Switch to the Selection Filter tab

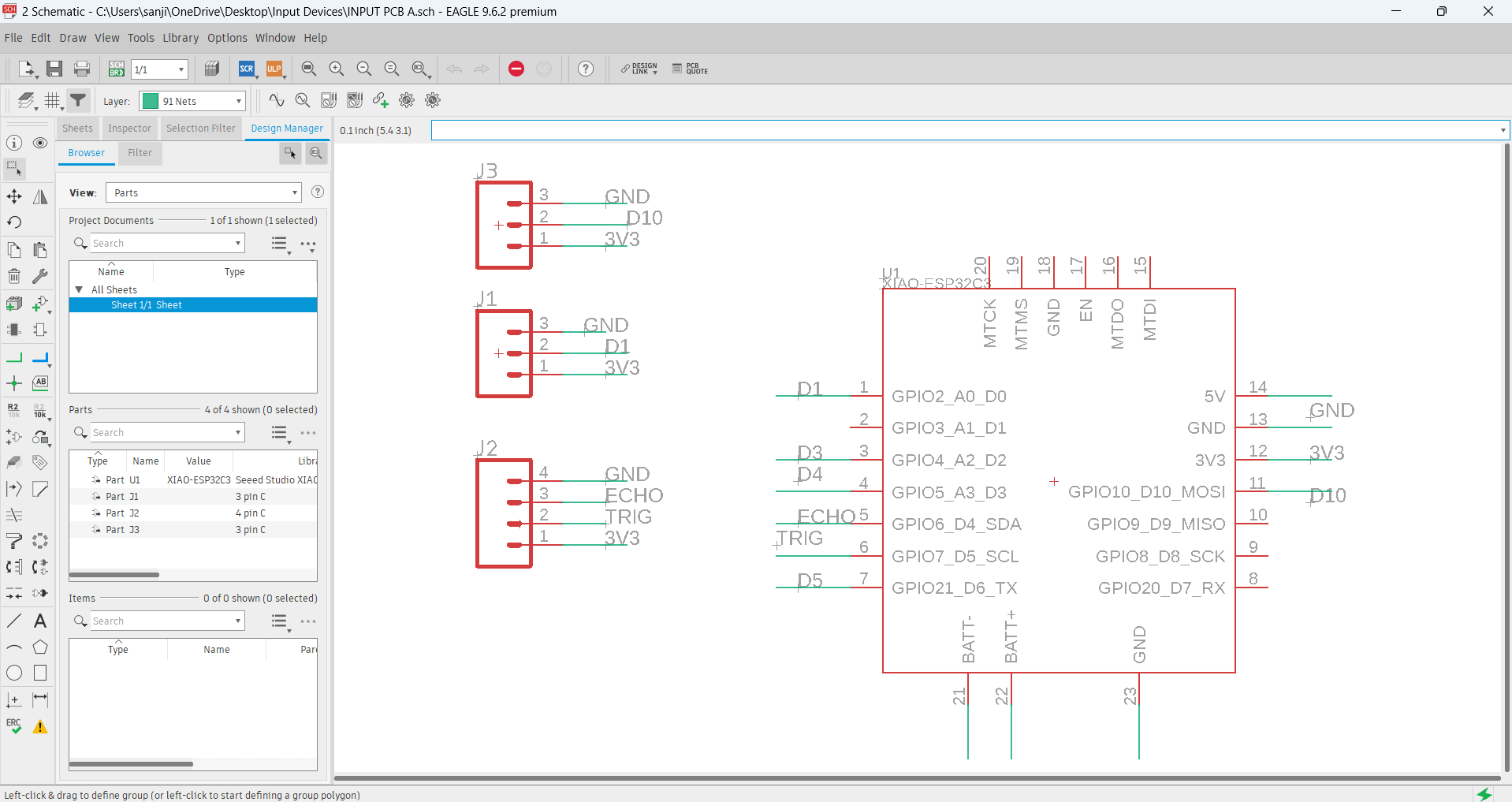[200, 129]
